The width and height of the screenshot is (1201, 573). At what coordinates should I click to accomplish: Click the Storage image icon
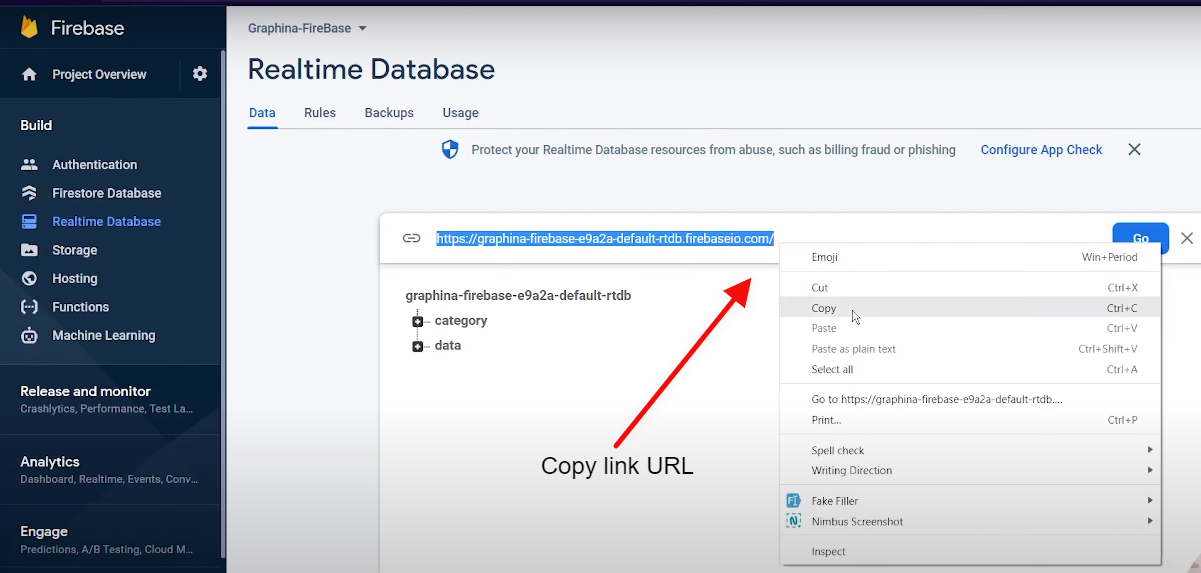pos(29,250)
